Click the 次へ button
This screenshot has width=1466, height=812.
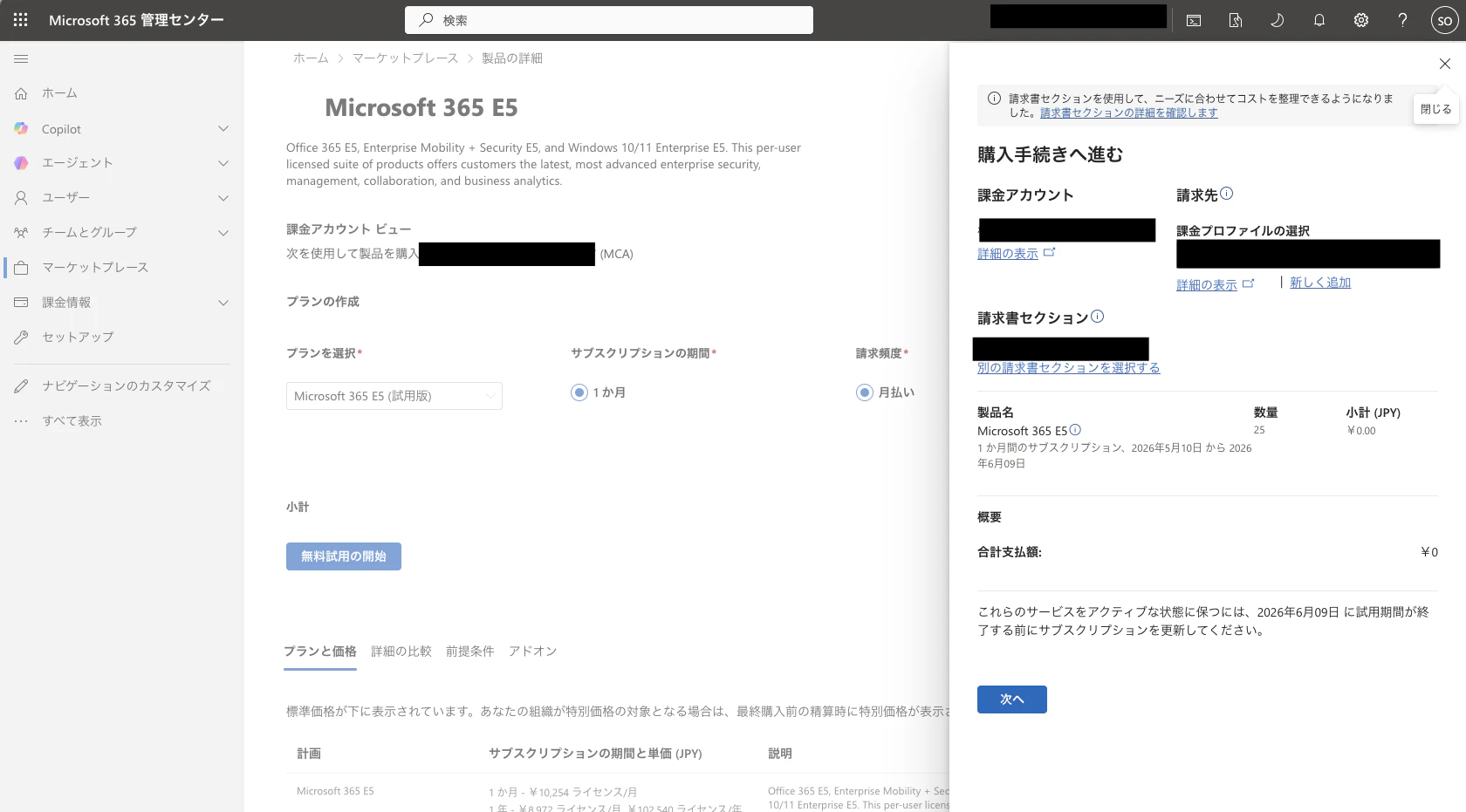[1012, 699]
